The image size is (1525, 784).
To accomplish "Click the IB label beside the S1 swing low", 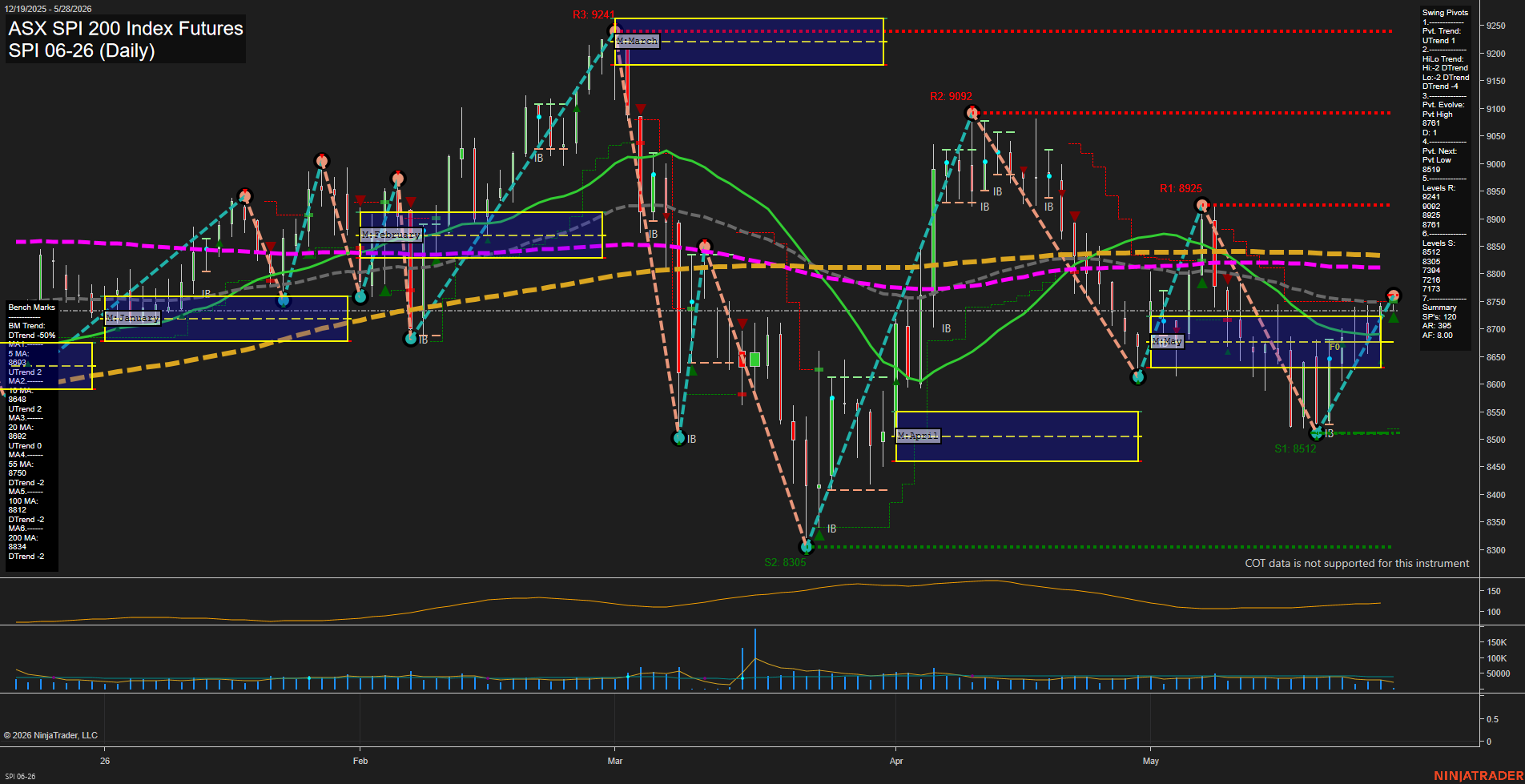I will pyautogui.click(x=1330, y=434).
